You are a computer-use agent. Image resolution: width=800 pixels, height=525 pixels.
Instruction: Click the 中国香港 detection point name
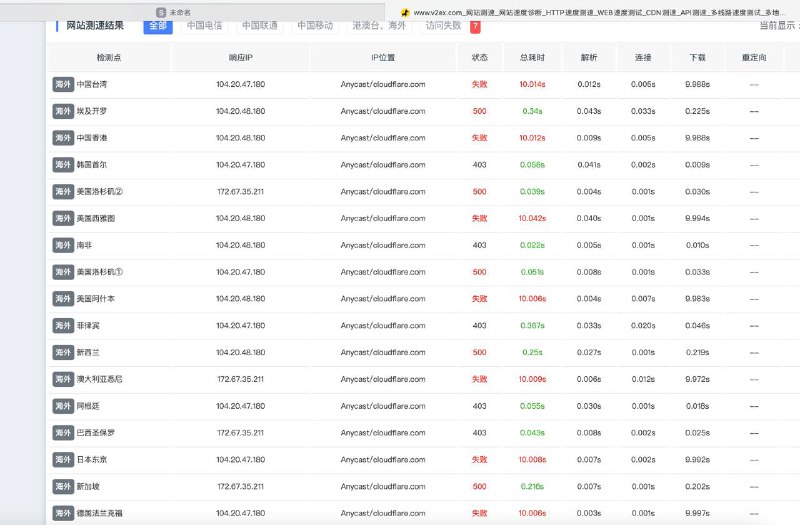[92, 138]
